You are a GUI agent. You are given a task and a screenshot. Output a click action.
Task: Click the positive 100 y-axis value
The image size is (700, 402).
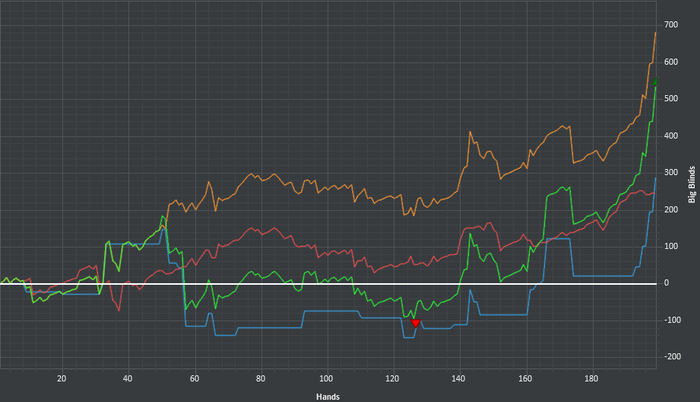tap(671, 246)
